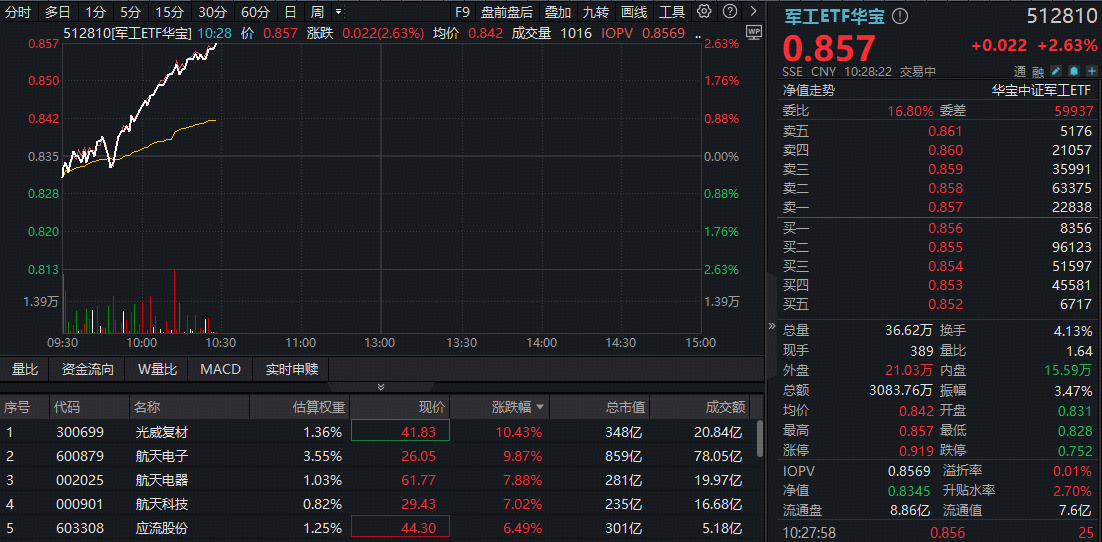Click the right arrow toolbar icon
1102x542 pixels.
point(752,12)
